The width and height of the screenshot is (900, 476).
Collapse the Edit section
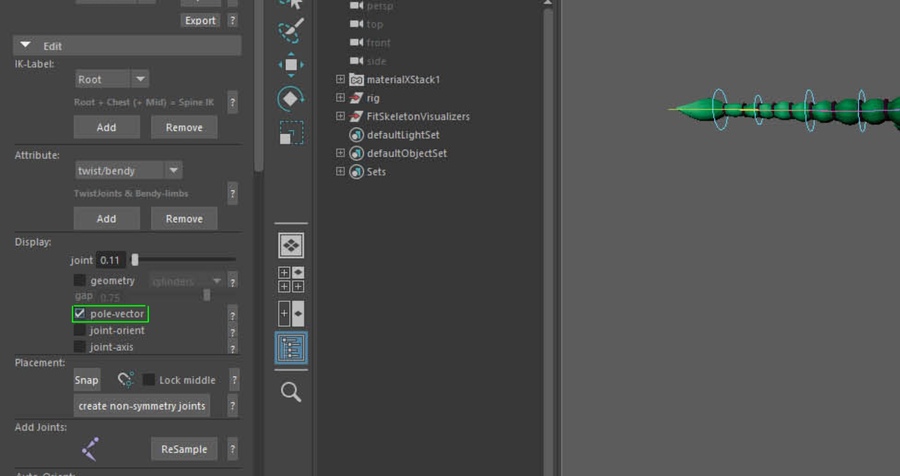point(25,45)
